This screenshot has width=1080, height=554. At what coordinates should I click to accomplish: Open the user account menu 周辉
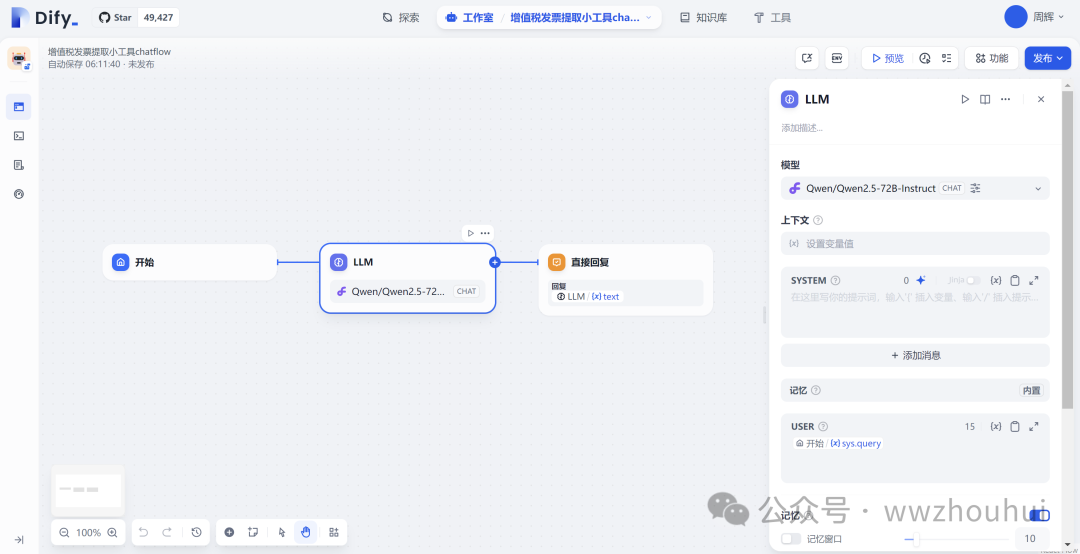pos(1035,17)
